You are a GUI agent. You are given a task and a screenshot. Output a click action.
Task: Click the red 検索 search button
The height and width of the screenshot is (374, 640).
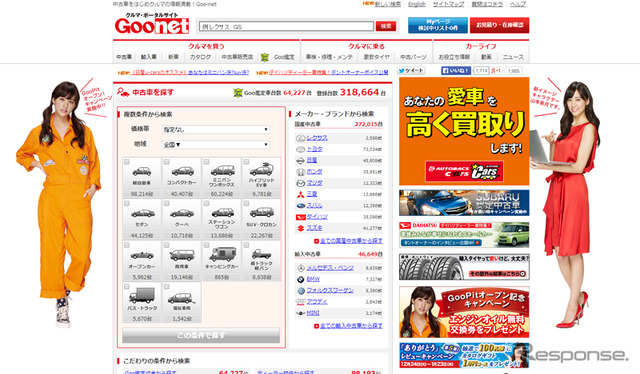[386, 26]
